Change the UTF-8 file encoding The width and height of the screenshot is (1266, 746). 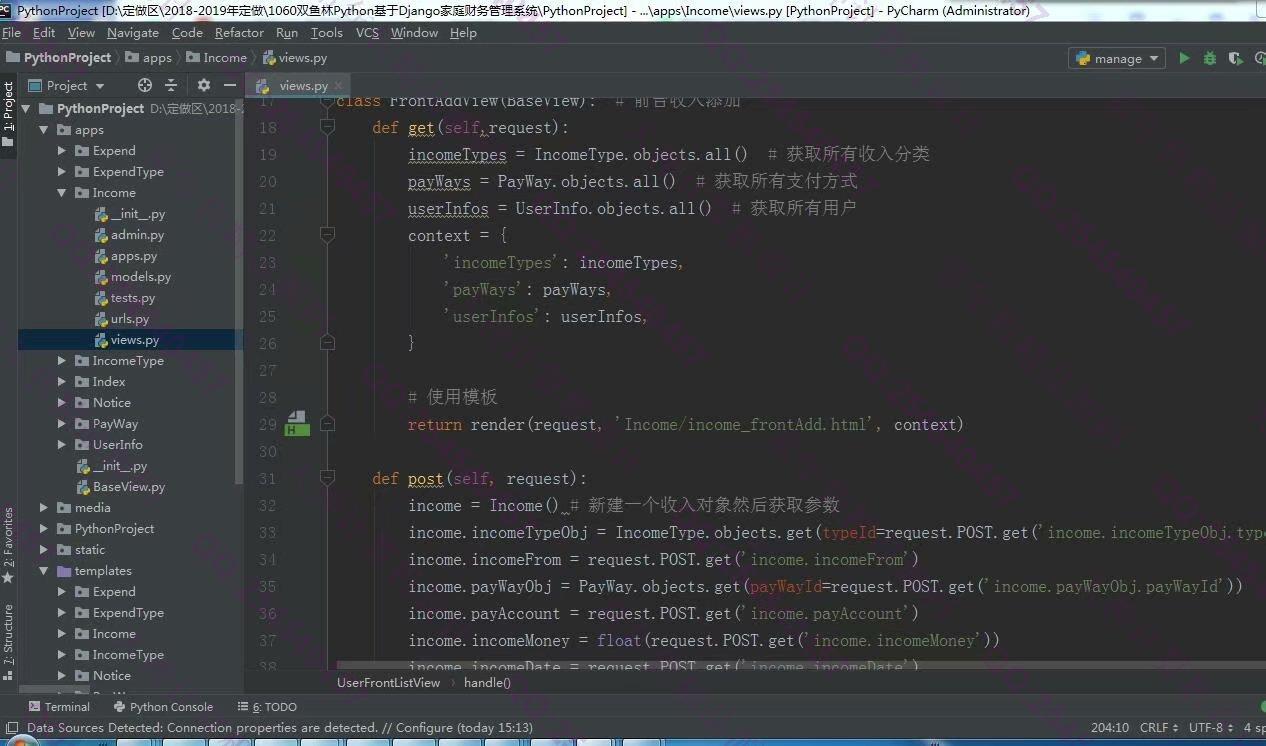tap(1211, 728)
